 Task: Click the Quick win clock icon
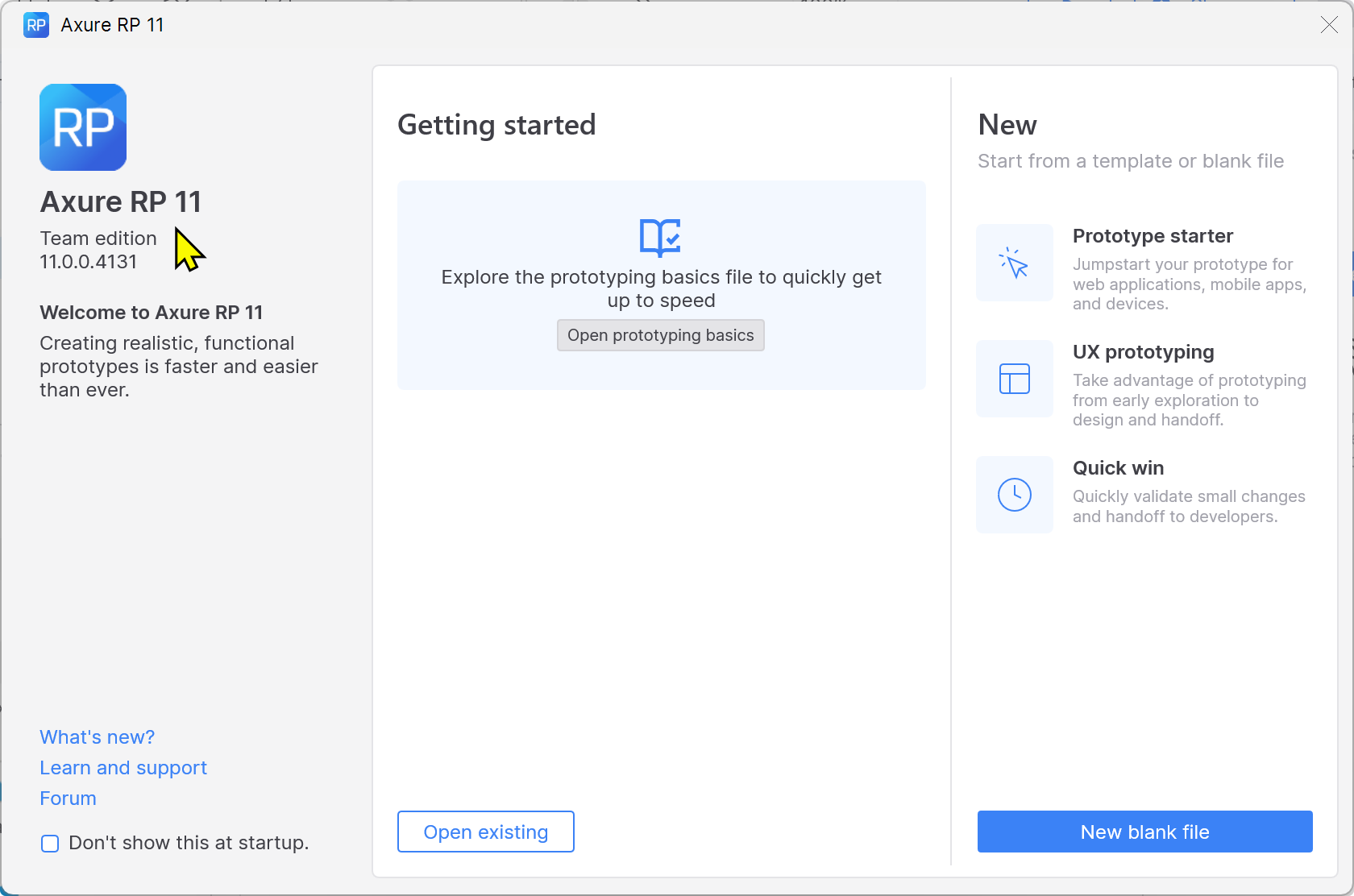(1014, 495)
